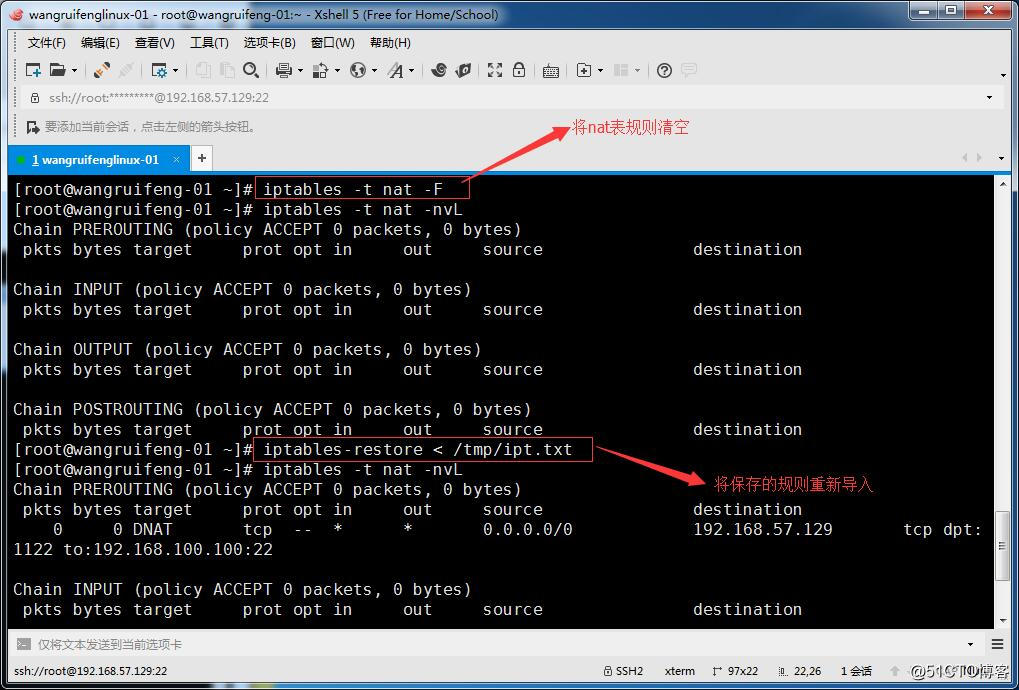Viewport: 1019px width, 690px height.
Task: Toggle full screen icon
Action: (x=495, y=70)
